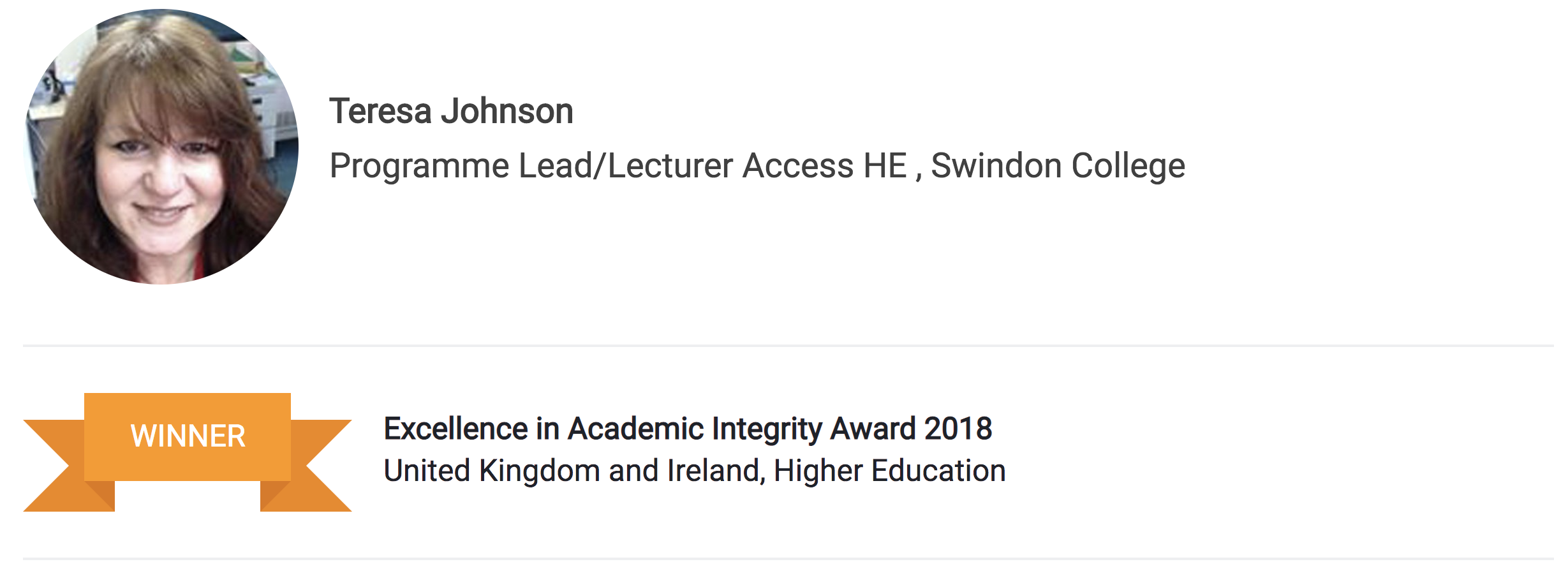Click the word Lecturer in the job title
The image size is (1568, 578).
(x=670, y=166)
